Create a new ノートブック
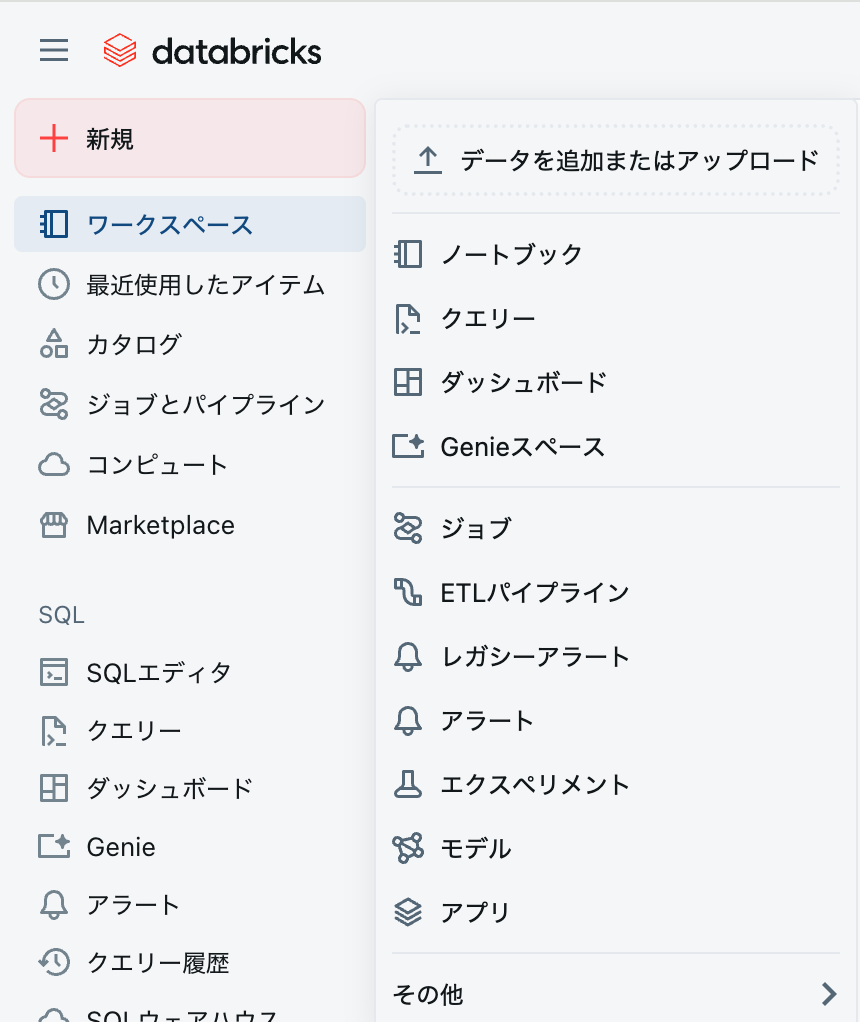 (510, 254)
